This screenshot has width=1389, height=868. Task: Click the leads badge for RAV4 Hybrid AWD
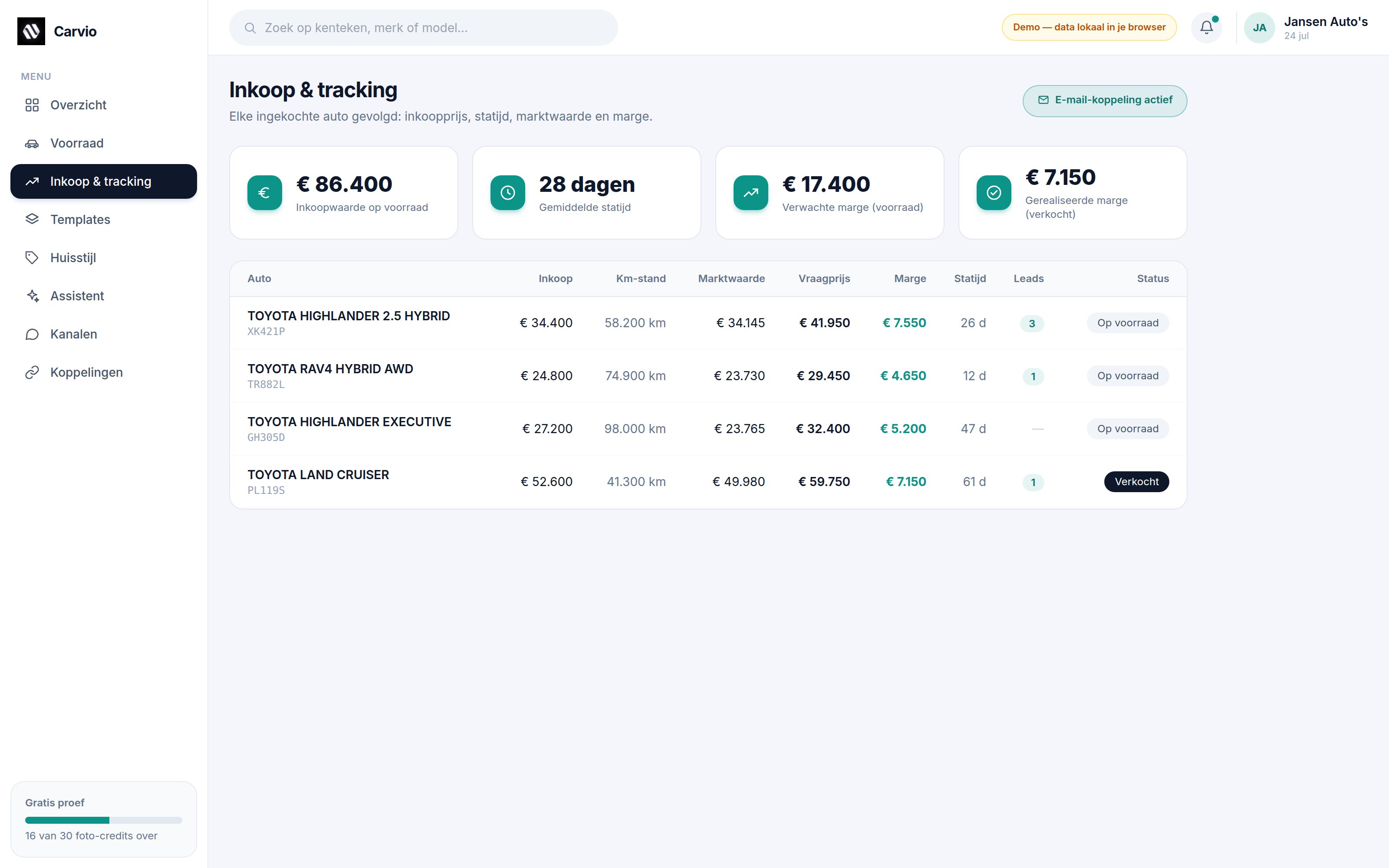[x=1033, y=377]
